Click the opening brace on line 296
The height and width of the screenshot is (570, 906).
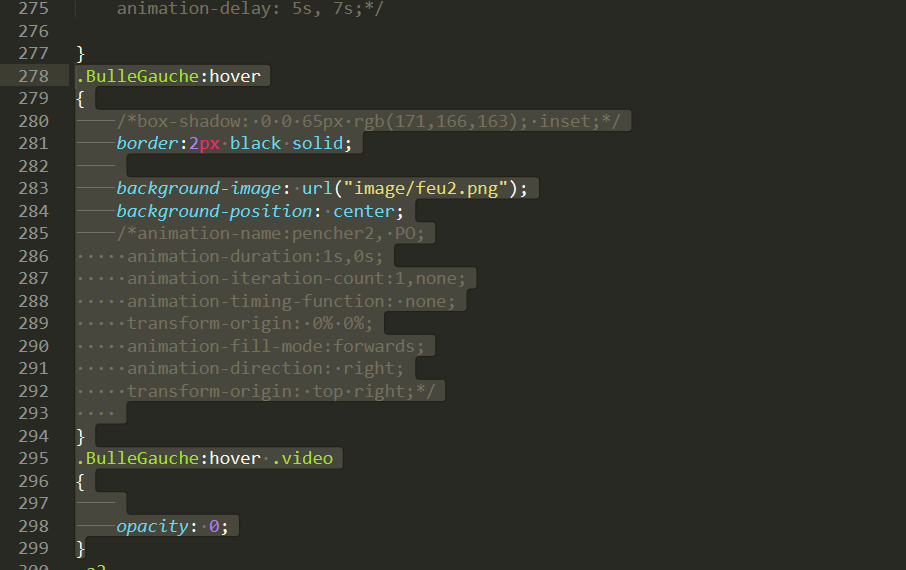pyautogui.click(x=81, y=482)
